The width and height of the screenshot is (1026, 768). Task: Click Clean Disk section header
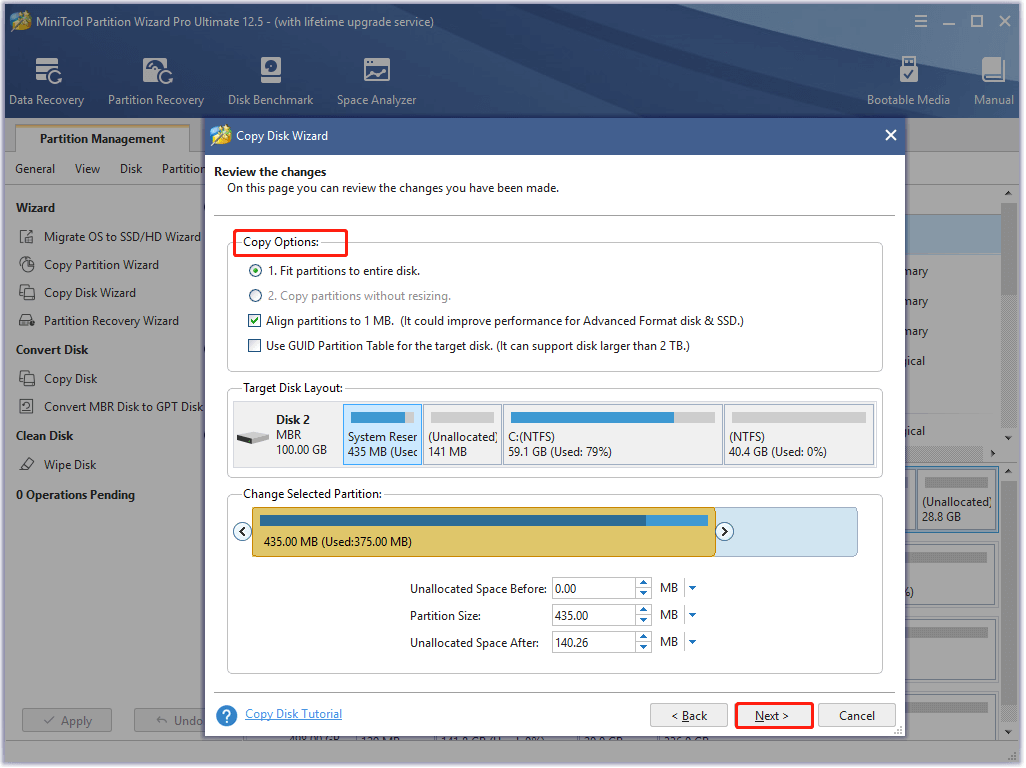44,436
